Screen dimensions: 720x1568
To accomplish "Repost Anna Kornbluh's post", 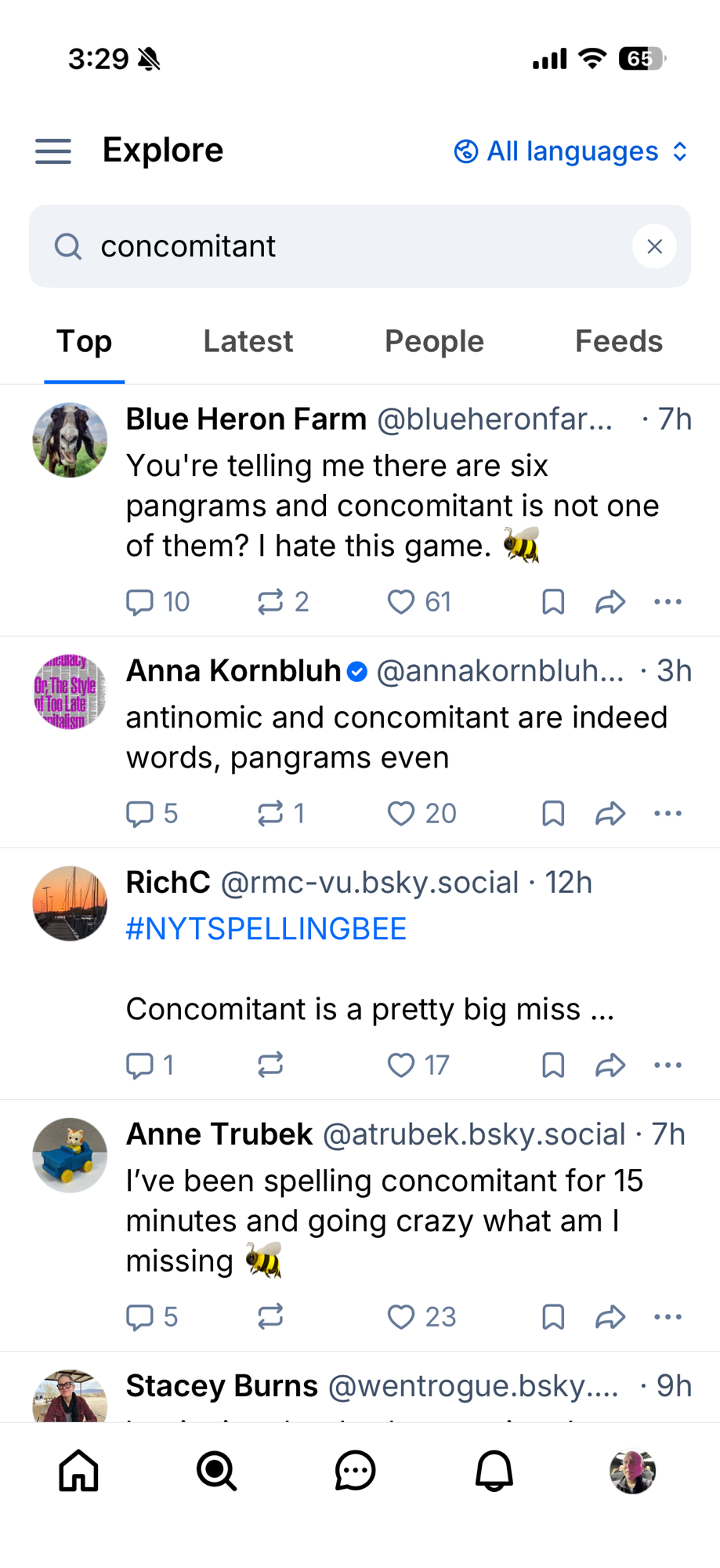I will (270, 814).
